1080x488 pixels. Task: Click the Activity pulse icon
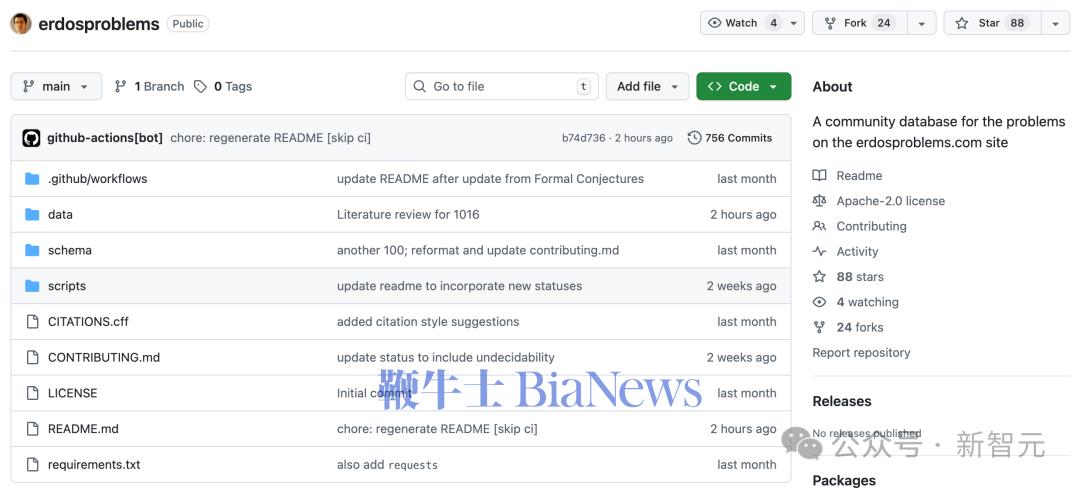(x=820, y=252)
